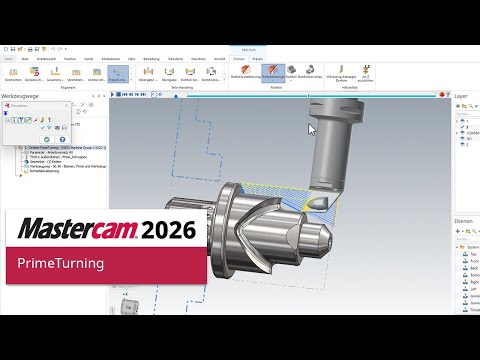Switch to the Solids ribbon tab

[x=89, y=59]
